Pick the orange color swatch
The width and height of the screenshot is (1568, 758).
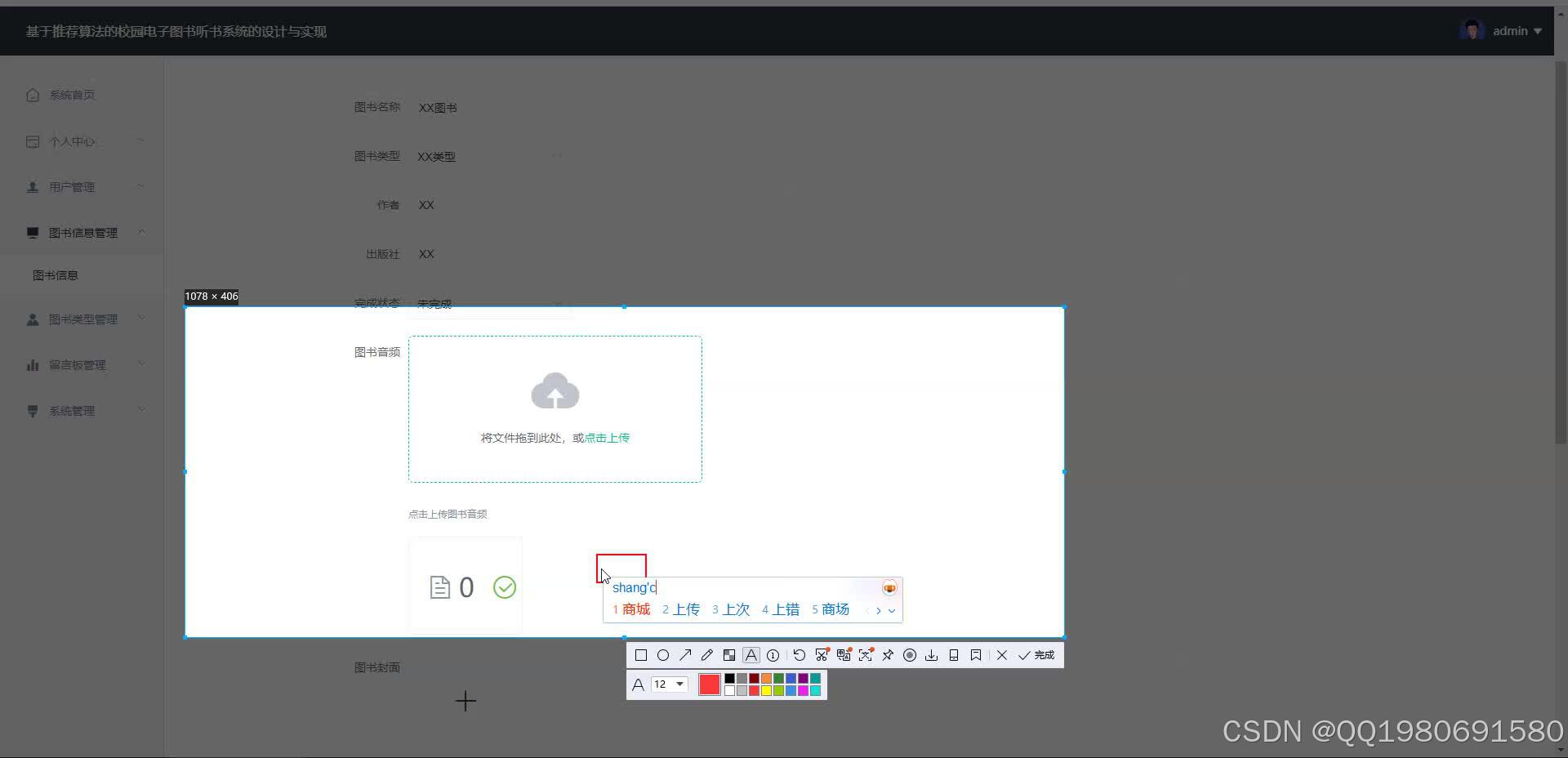[766, 678]
